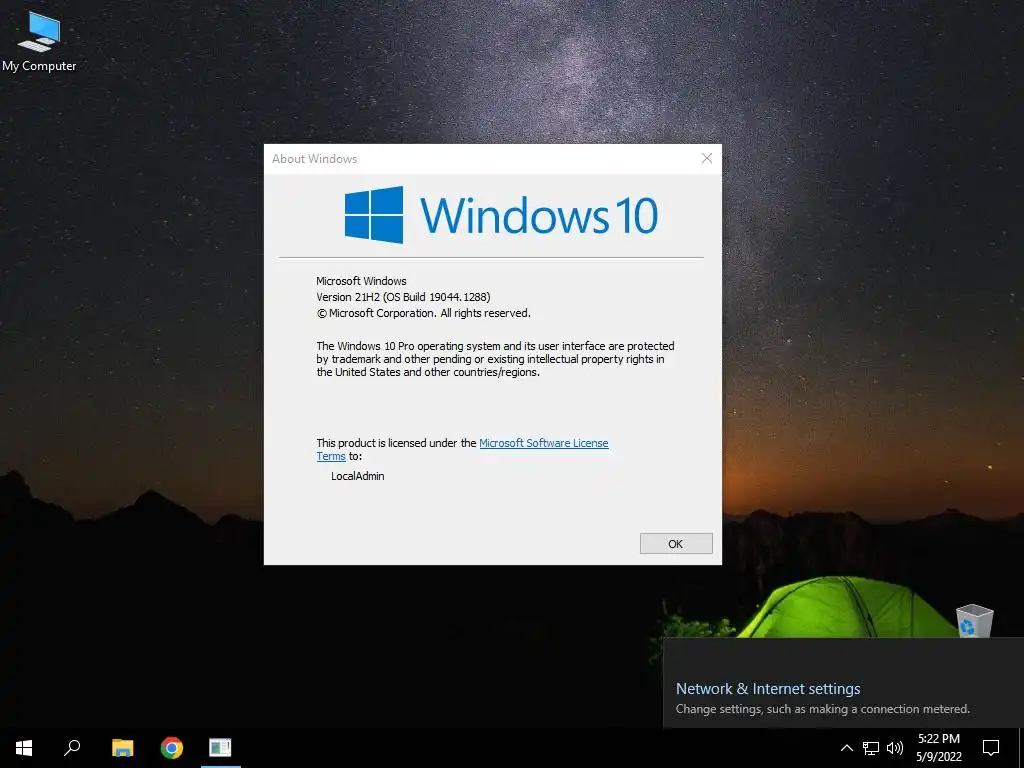Click the connection metered description text
This screenshot has width=1024, height=768.
(x=823, y=709)
